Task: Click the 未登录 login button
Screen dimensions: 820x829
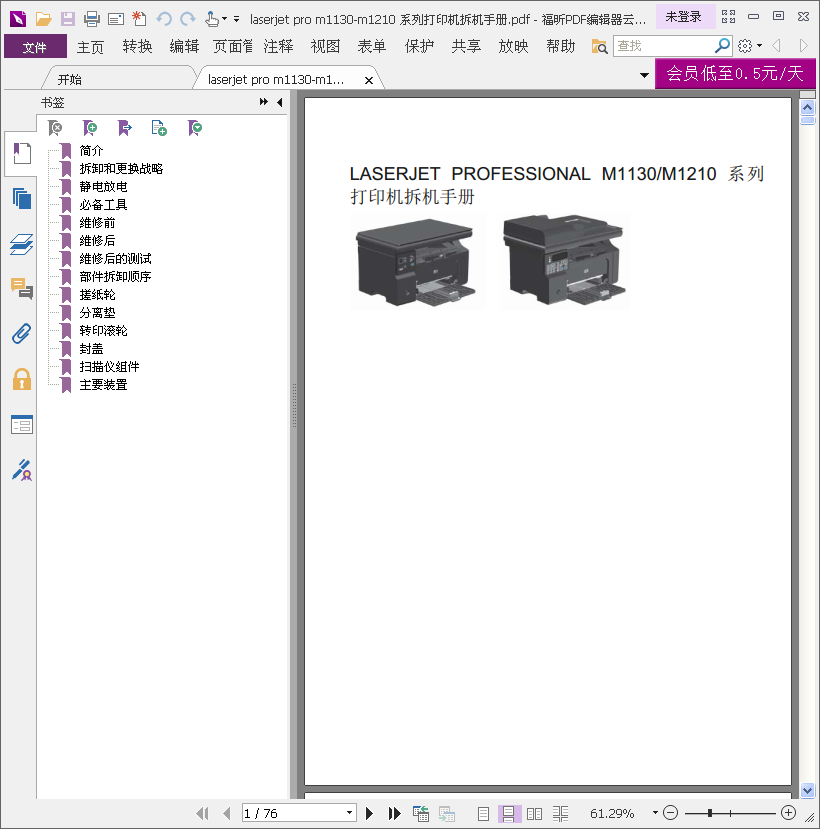Action: pyautogui.click(x=684, y=17)
